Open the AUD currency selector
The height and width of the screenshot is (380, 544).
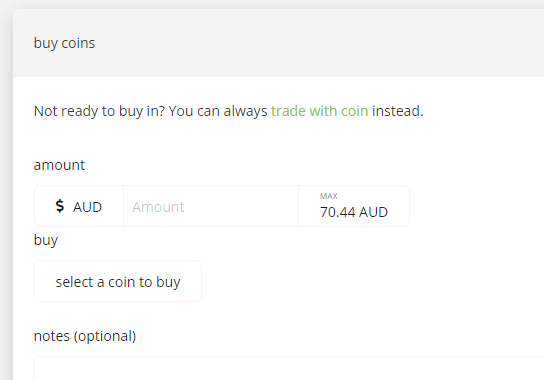click(79, 206)
